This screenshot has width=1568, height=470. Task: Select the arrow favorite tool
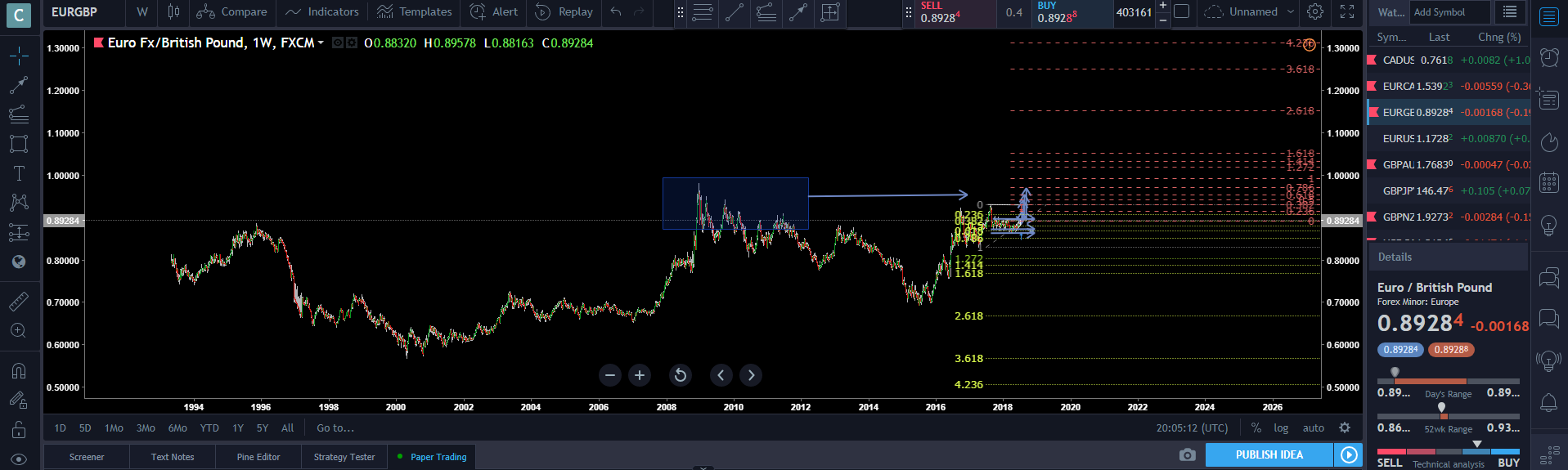(798, 11)
